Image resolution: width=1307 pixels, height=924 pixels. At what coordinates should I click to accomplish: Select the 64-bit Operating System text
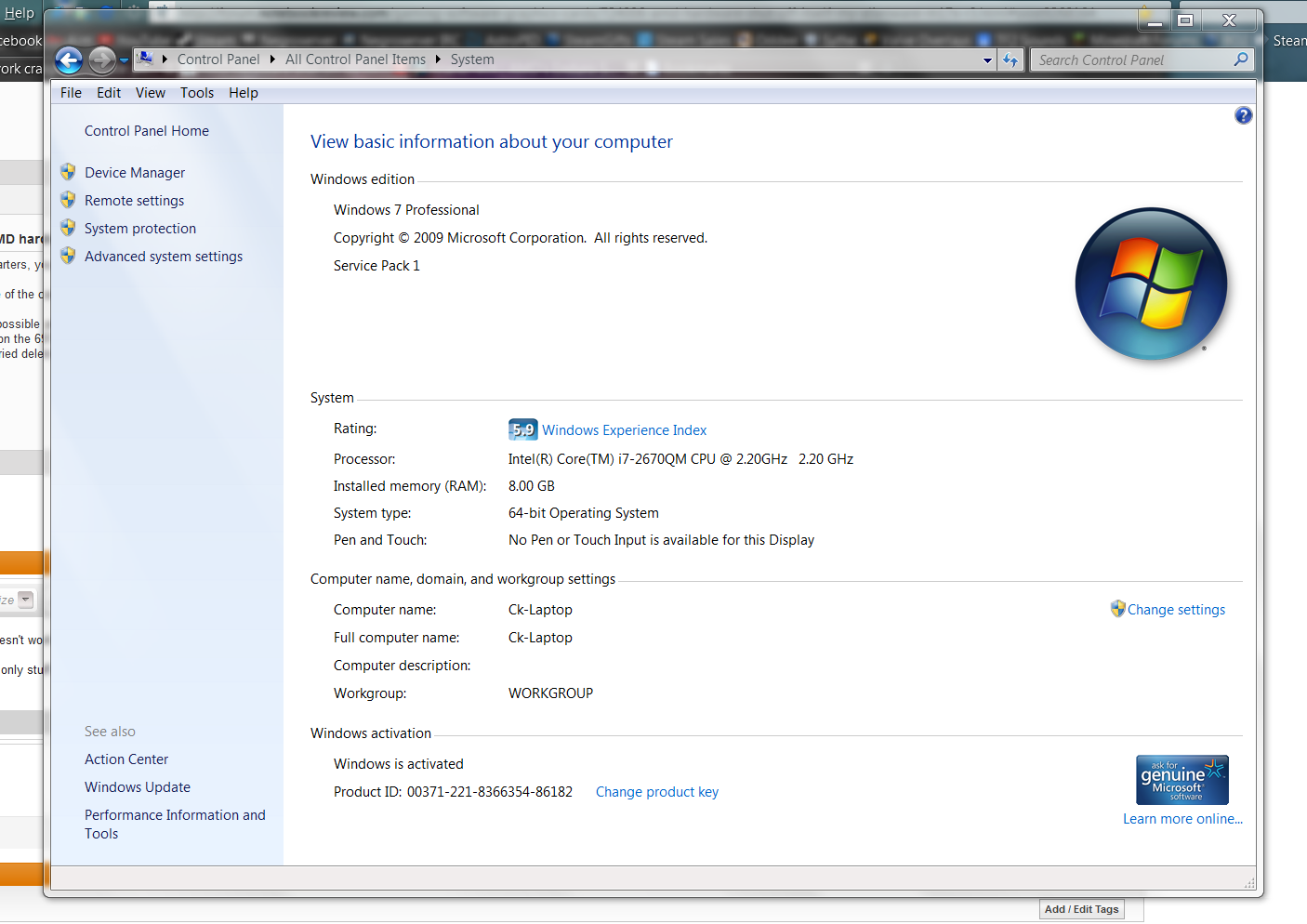(584, 513)
